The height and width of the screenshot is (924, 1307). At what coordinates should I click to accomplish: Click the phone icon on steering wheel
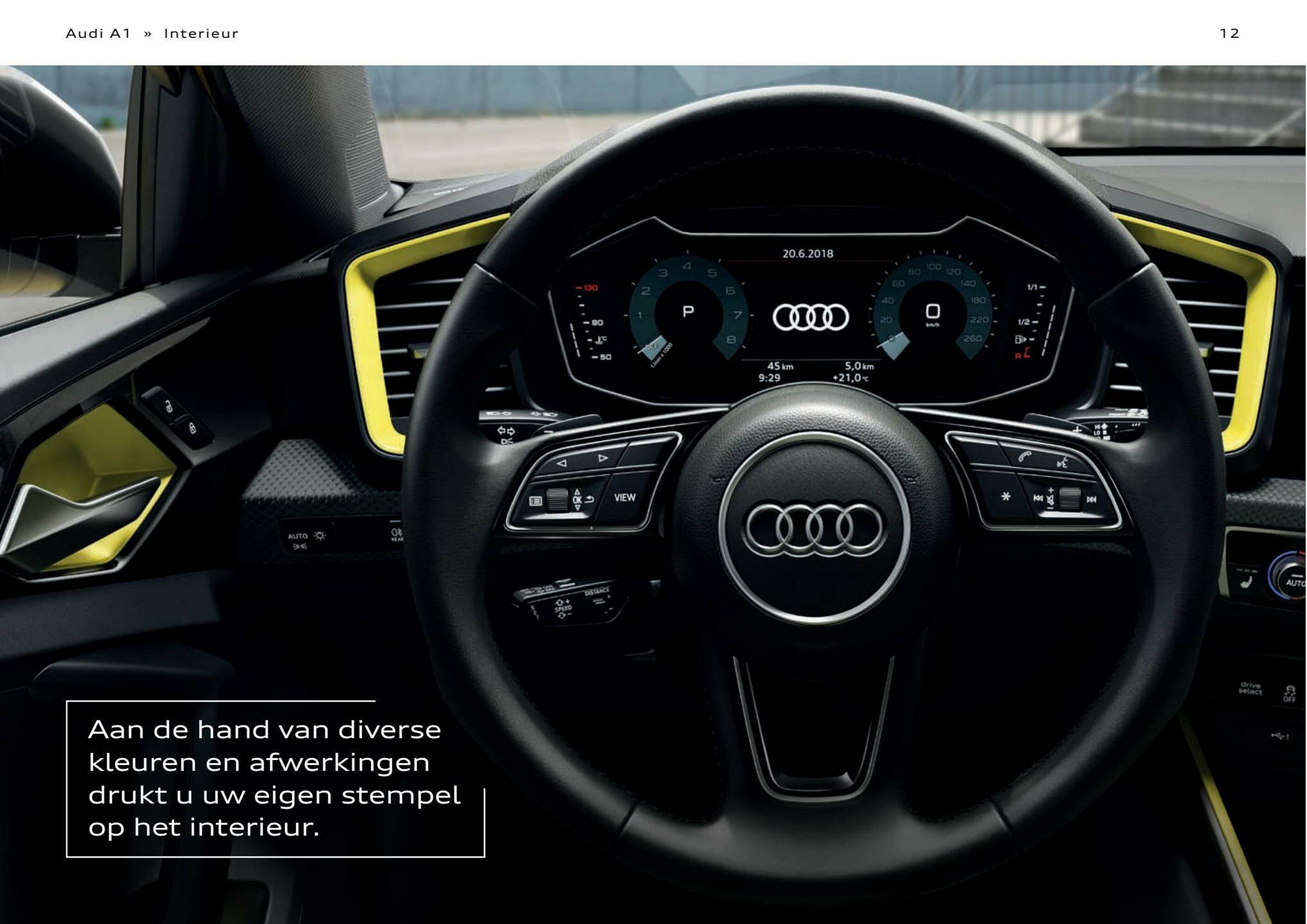coord(1025,456)
